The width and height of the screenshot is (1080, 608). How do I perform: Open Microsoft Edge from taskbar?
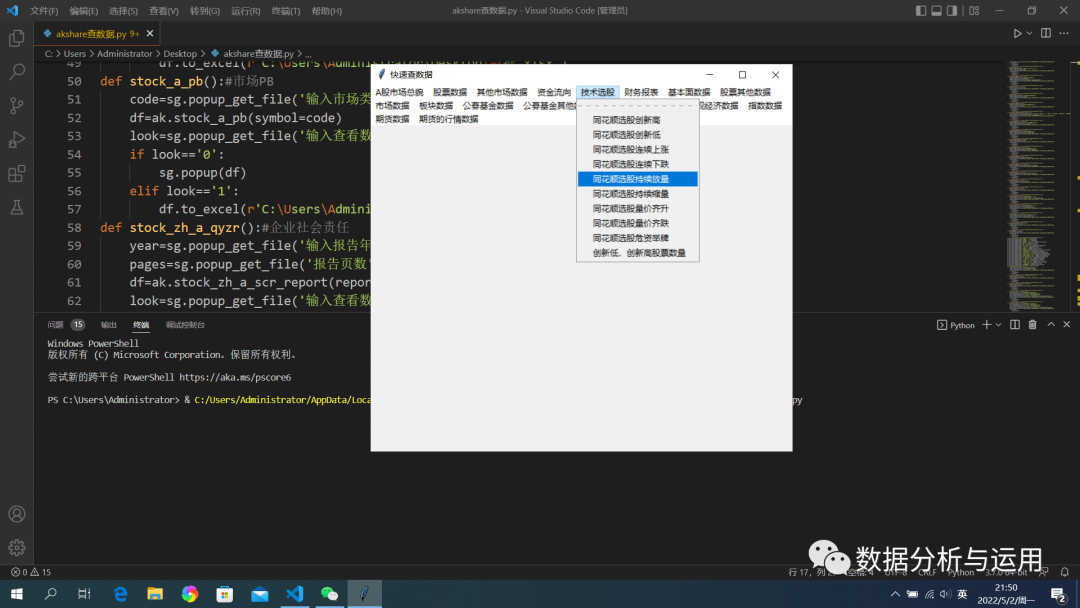(x=120, y=594)
